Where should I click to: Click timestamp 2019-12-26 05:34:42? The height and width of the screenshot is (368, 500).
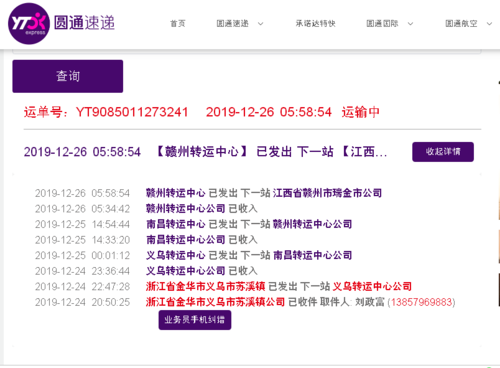point(82,209)
